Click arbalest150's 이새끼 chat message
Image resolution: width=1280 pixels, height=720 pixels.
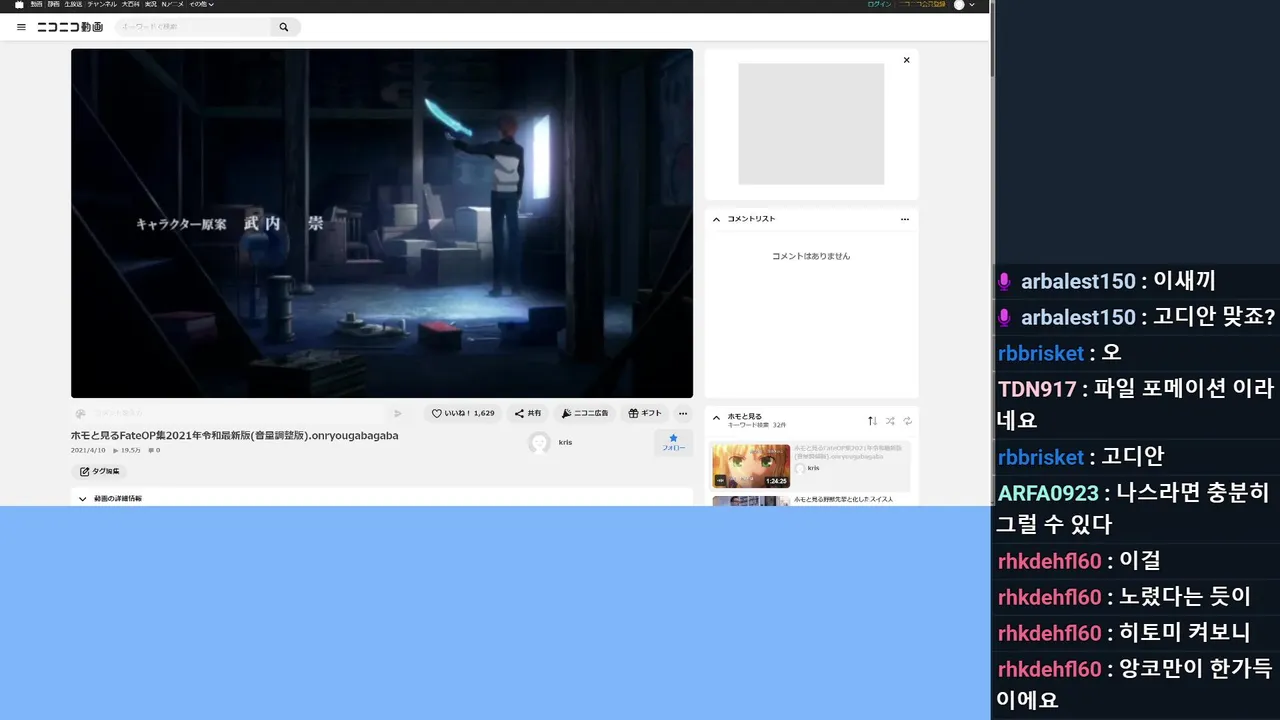pos(1184,281)
